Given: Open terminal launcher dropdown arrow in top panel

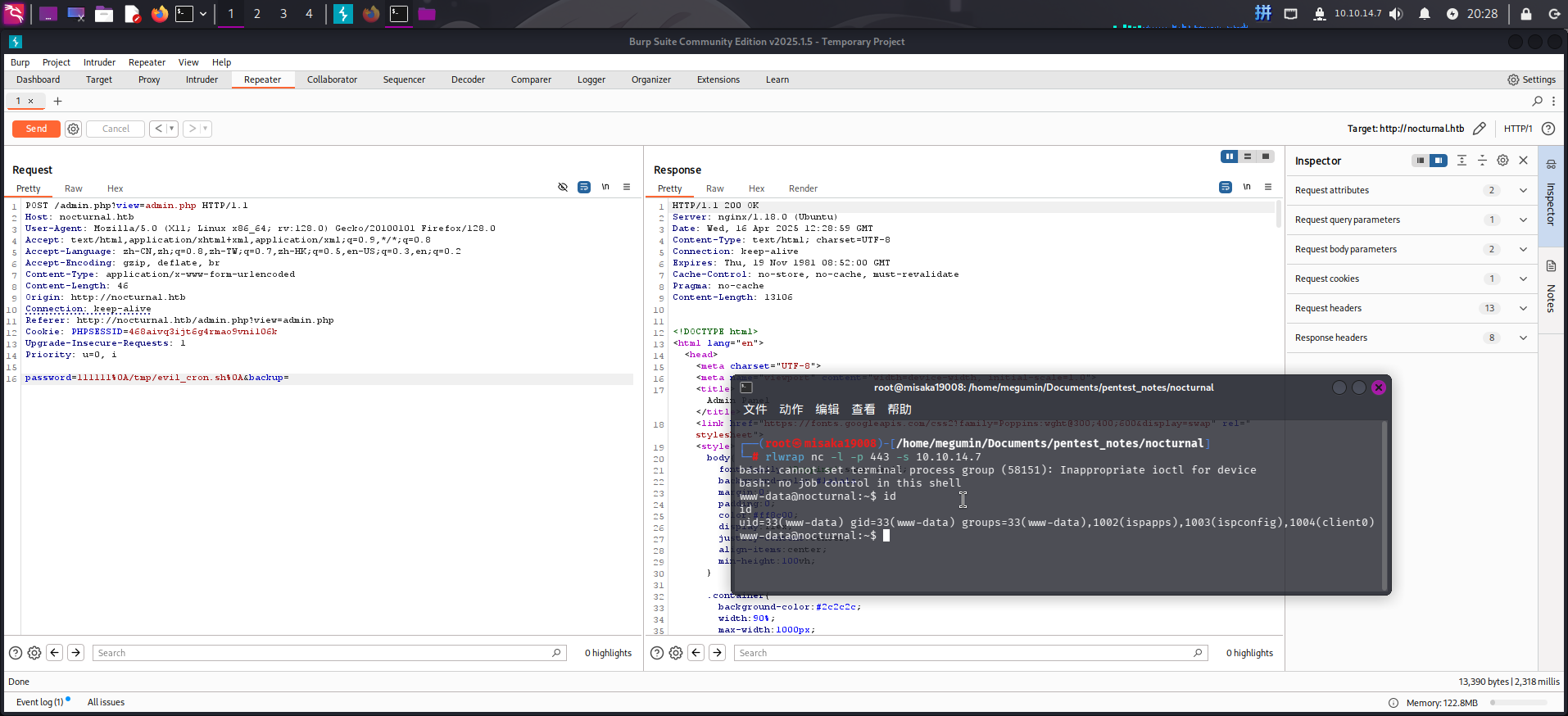Looking at the screenshot, I should point(203,14).
